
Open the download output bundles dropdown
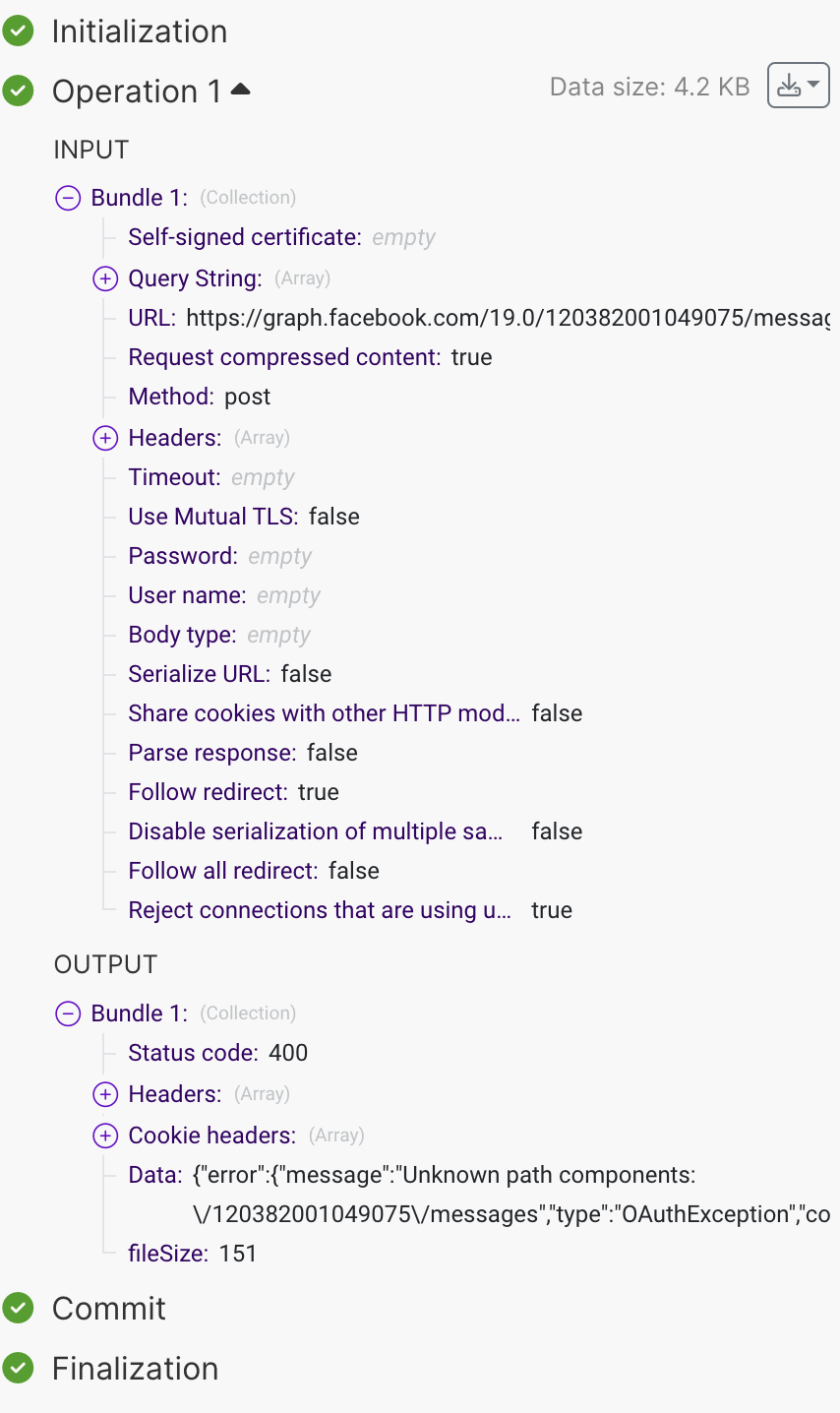coord(798,87)
